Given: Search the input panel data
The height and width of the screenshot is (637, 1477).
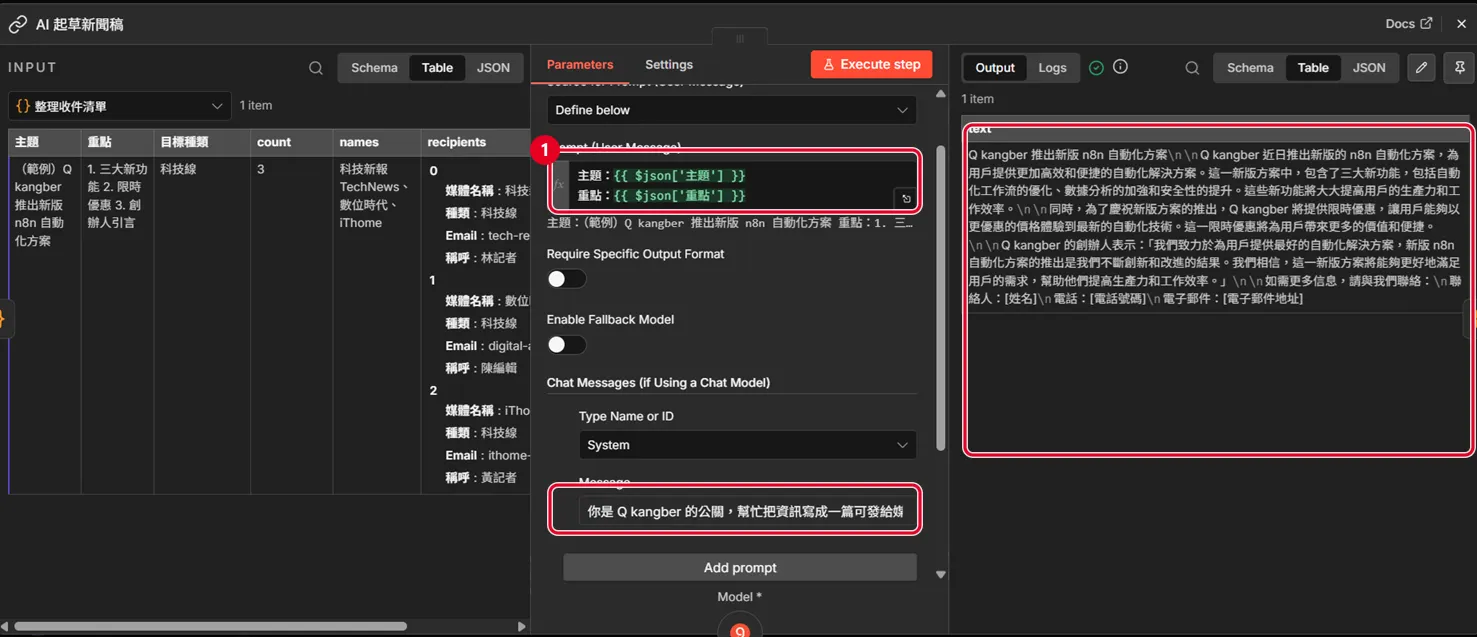Looking at the screenshot, I should click(x=316, y=68).
